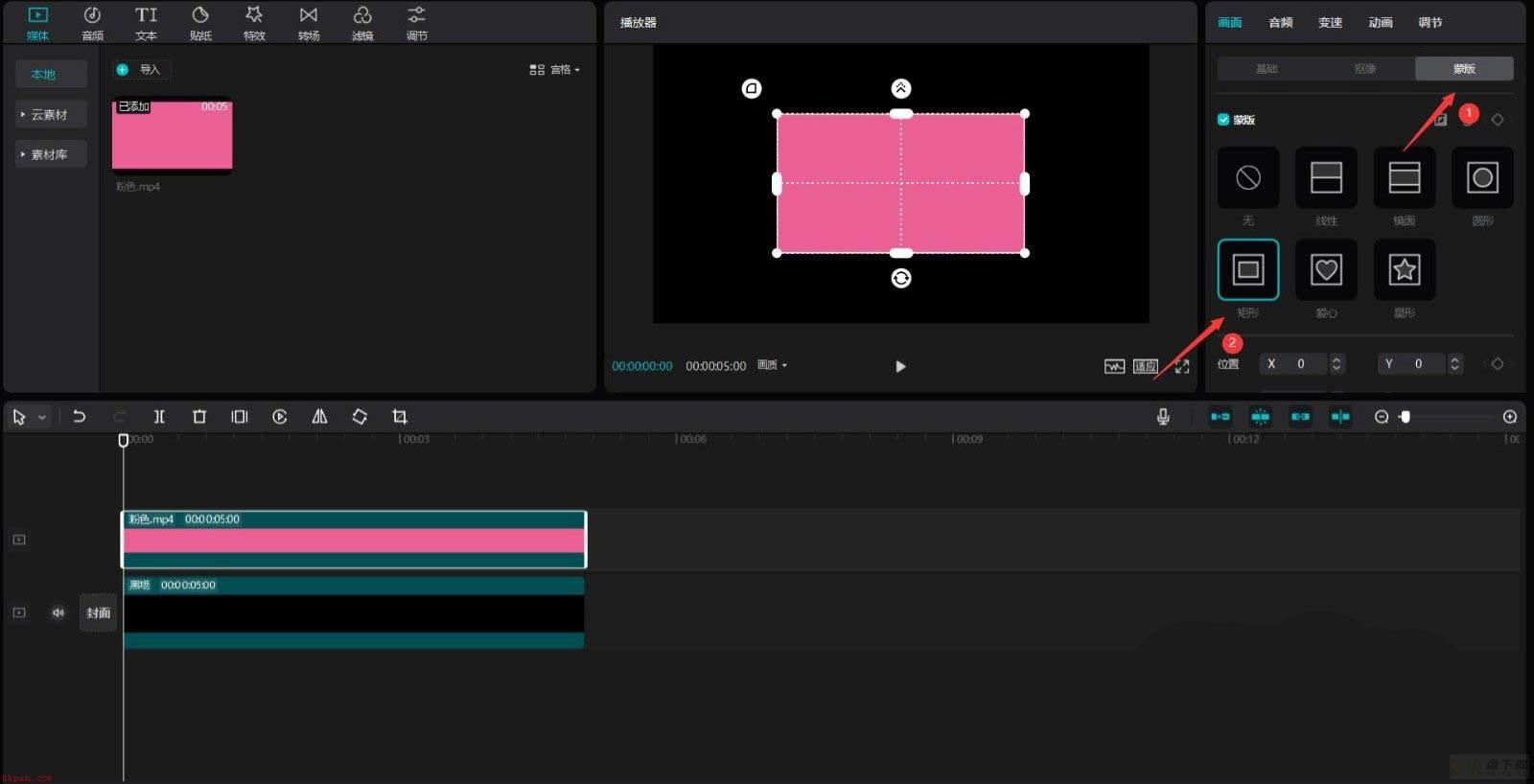Click the 封面 cover button
The image size is (1534, 784).
pyautogui.click(x=98, y=612)
